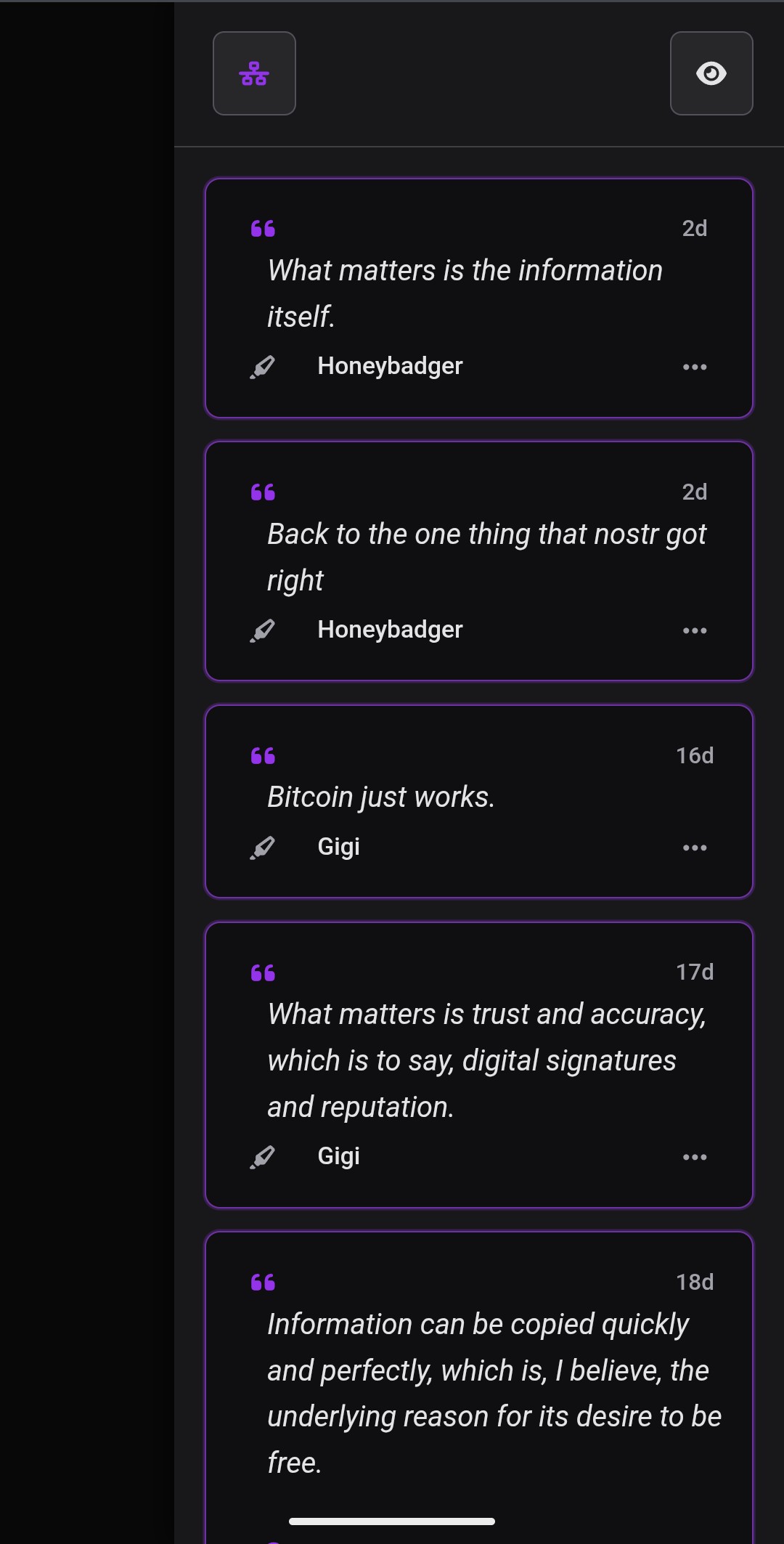The image size is (784, 1544).
Task: Click highlighter icon on 'nostr got right' quote
Action: coord(263,630)
